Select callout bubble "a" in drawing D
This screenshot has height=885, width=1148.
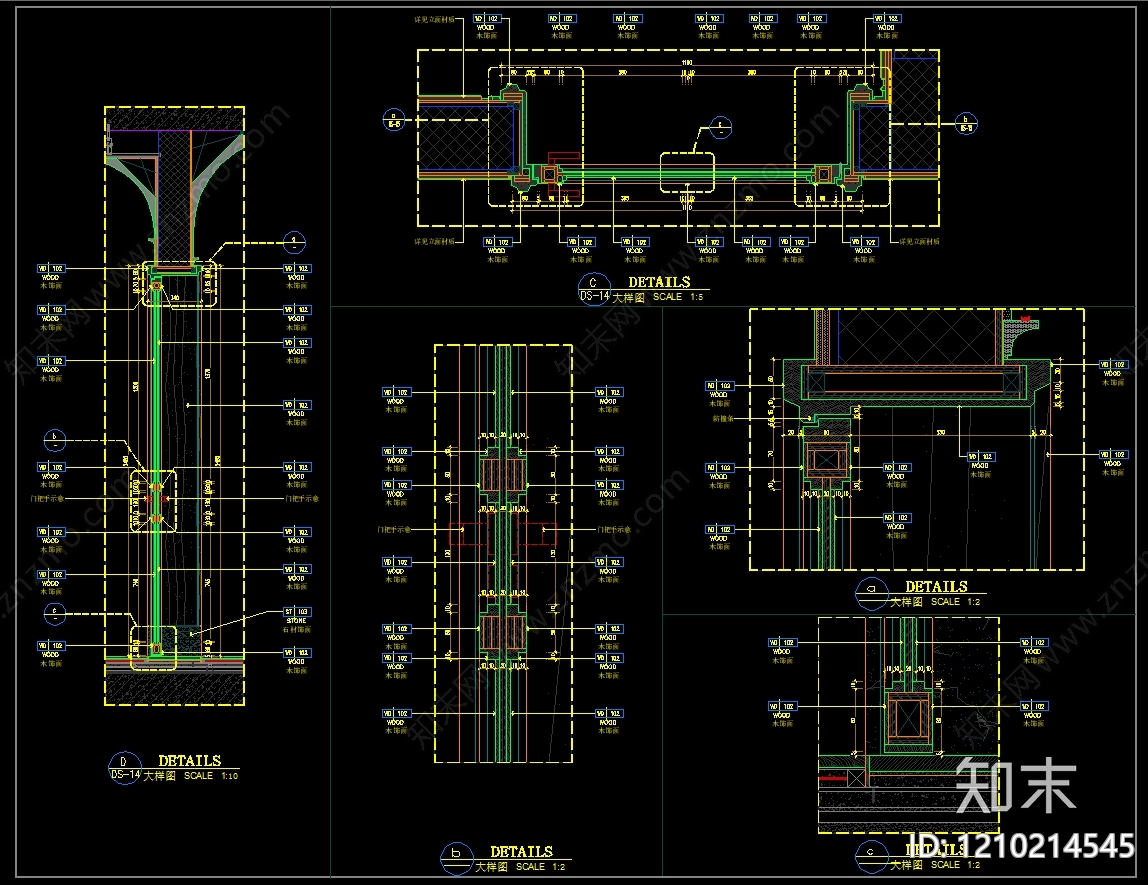[x=294, y=243]
